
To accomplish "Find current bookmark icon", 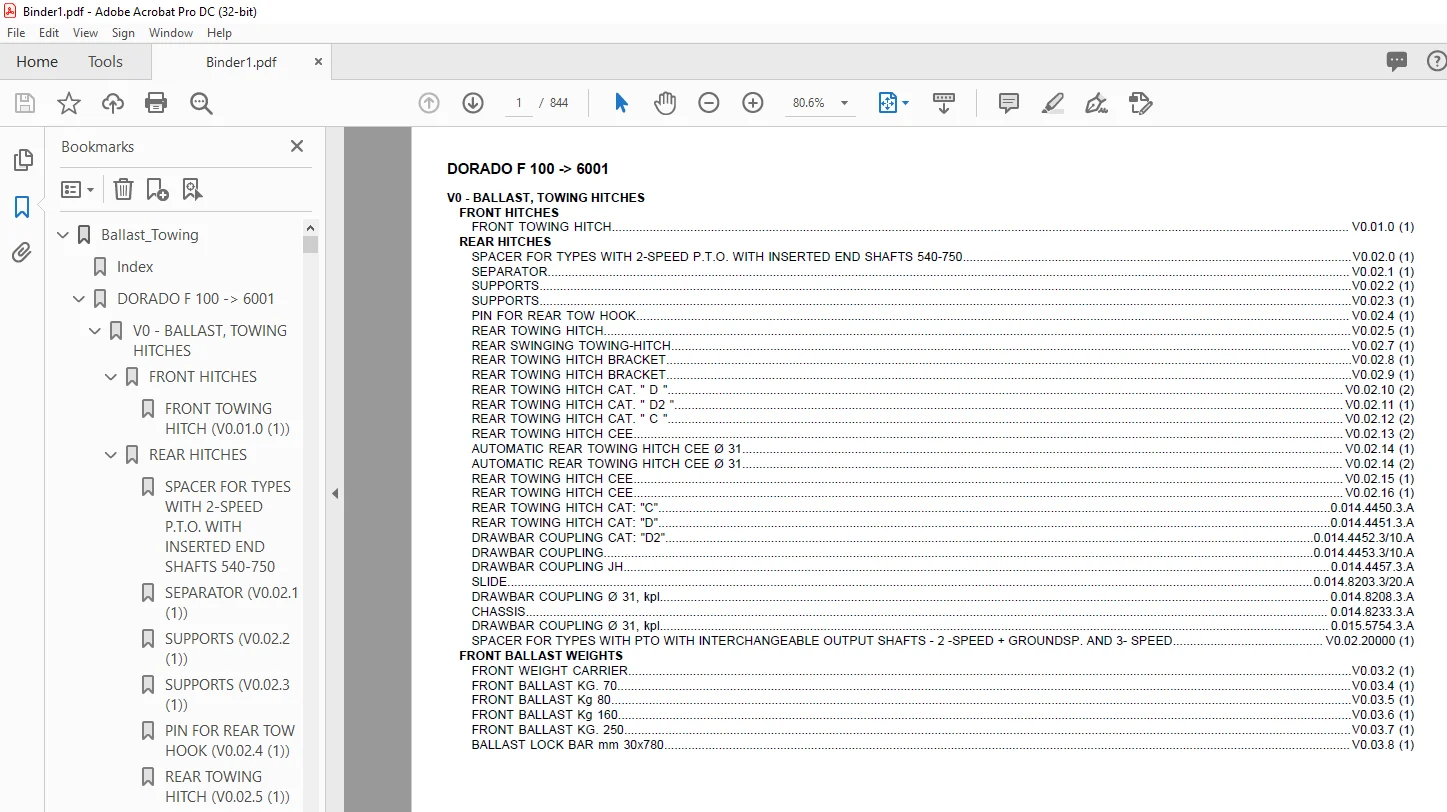I will pos(192,189).
